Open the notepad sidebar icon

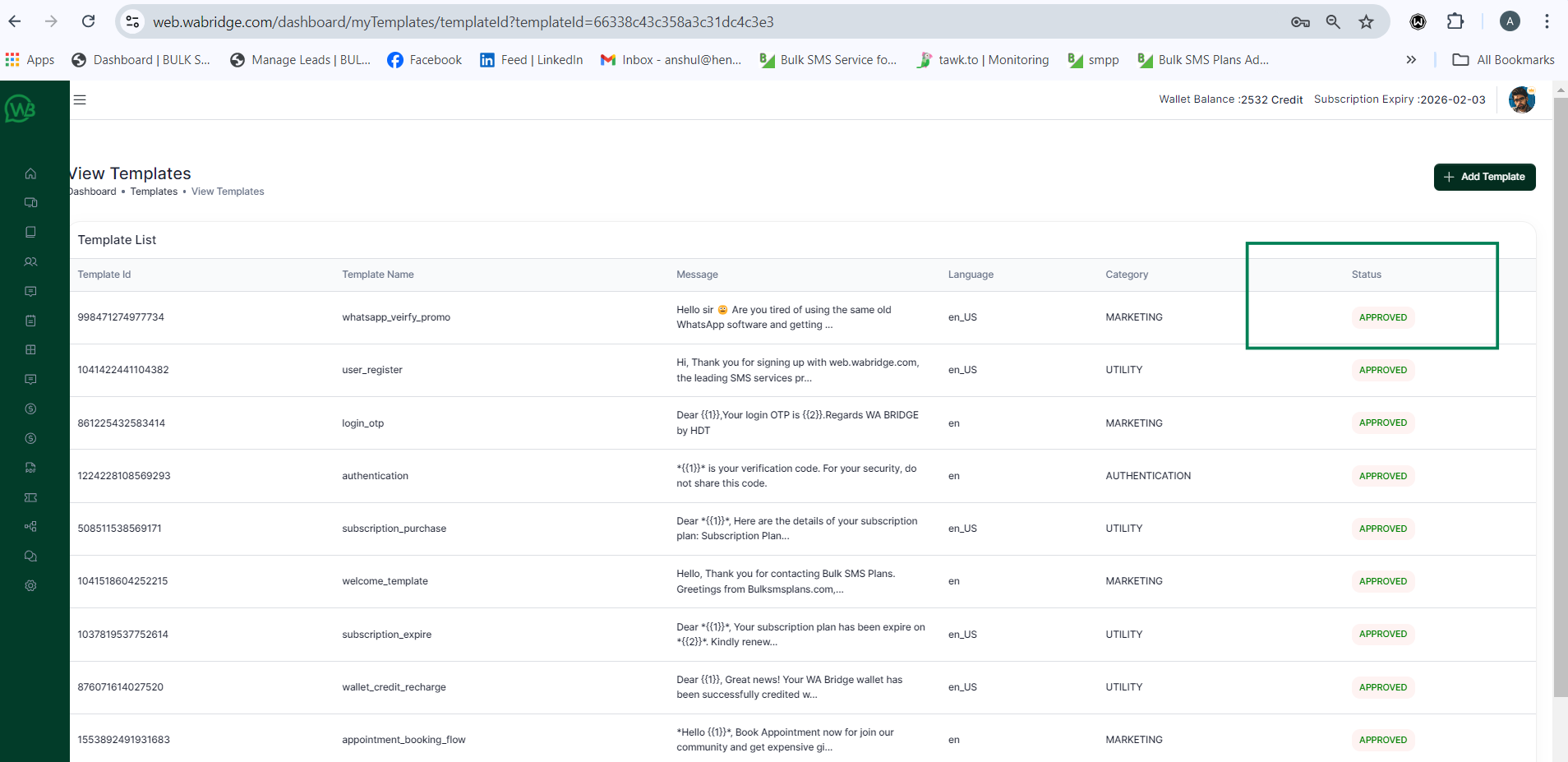[x=30, y=321]
